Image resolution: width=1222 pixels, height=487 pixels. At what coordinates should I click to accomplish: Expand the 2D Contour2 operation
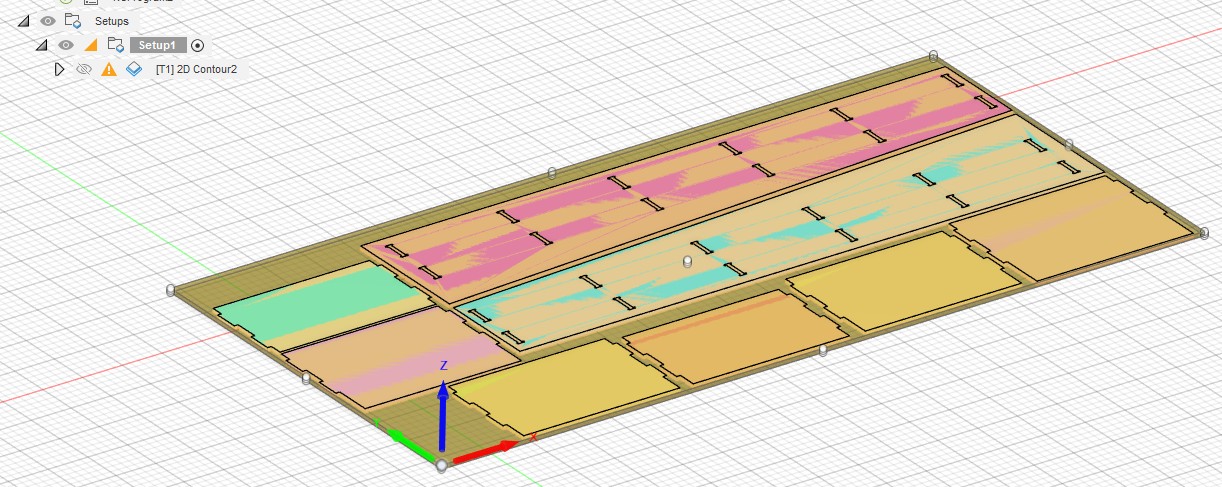59,69
